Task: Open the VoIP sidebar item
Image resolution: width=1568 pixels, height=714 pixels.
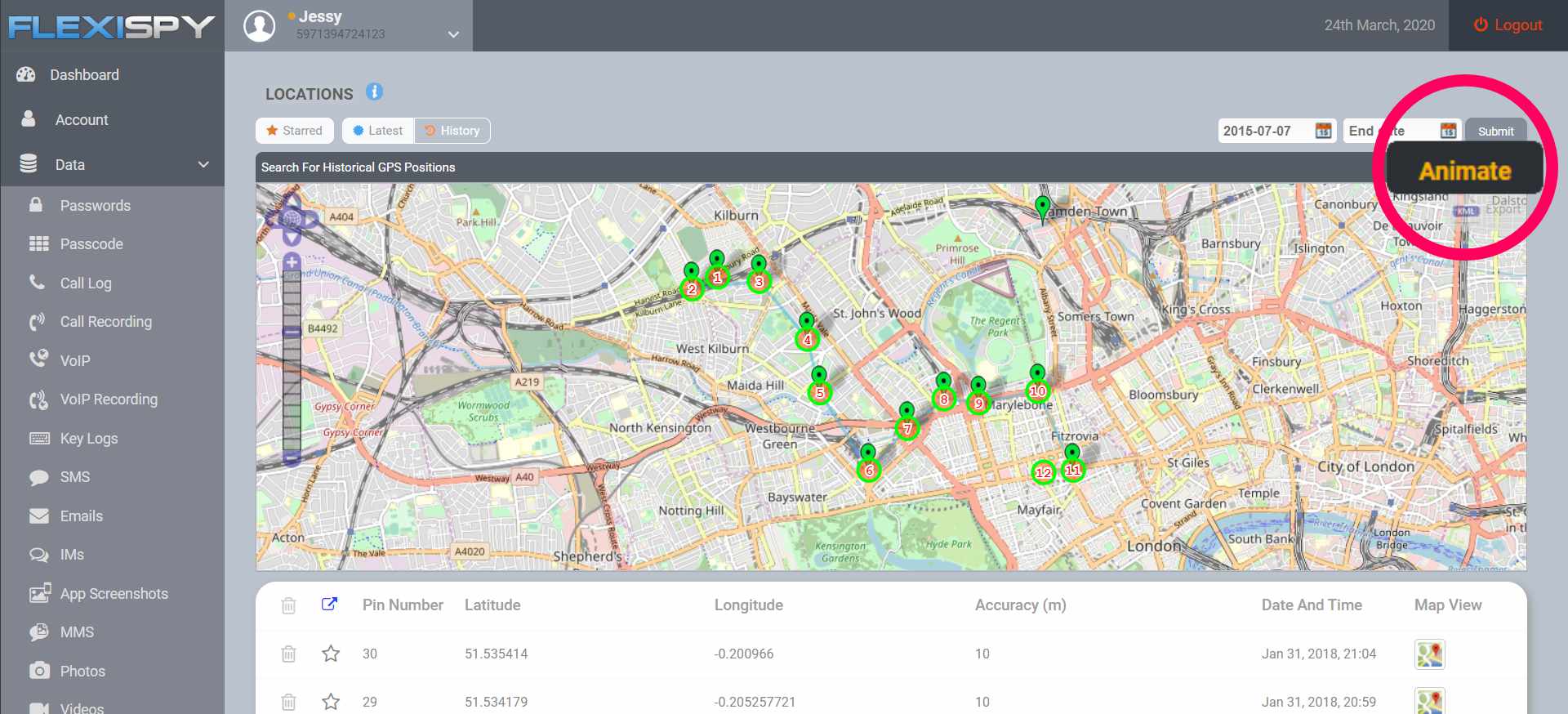Action: click(75, 360)
